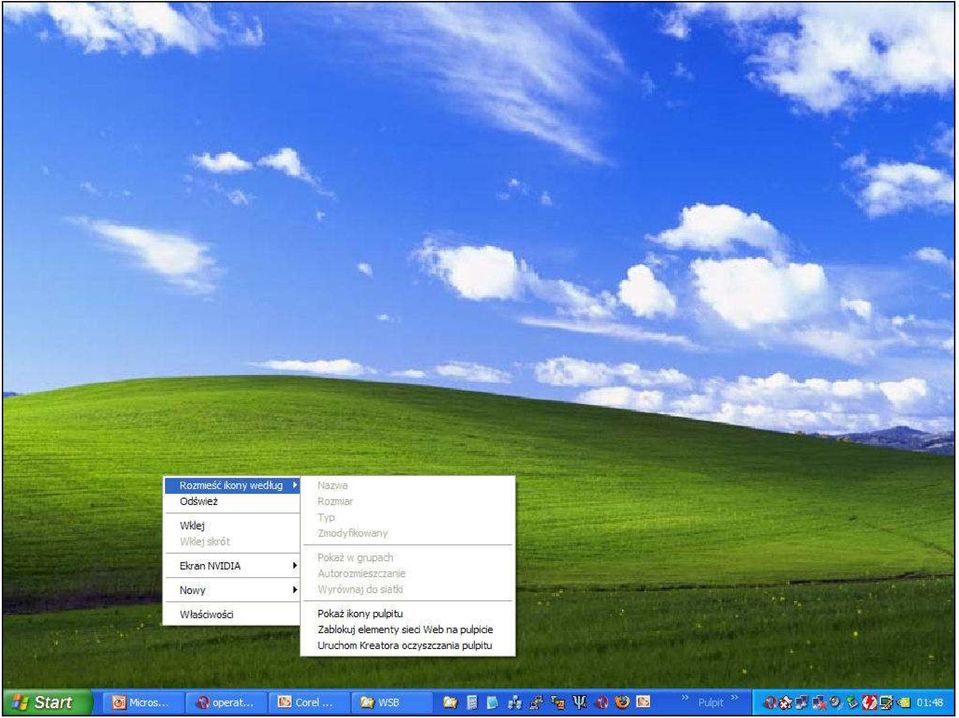
Task: Click the yellow tag tray icon
Action: tap(904, 703)
